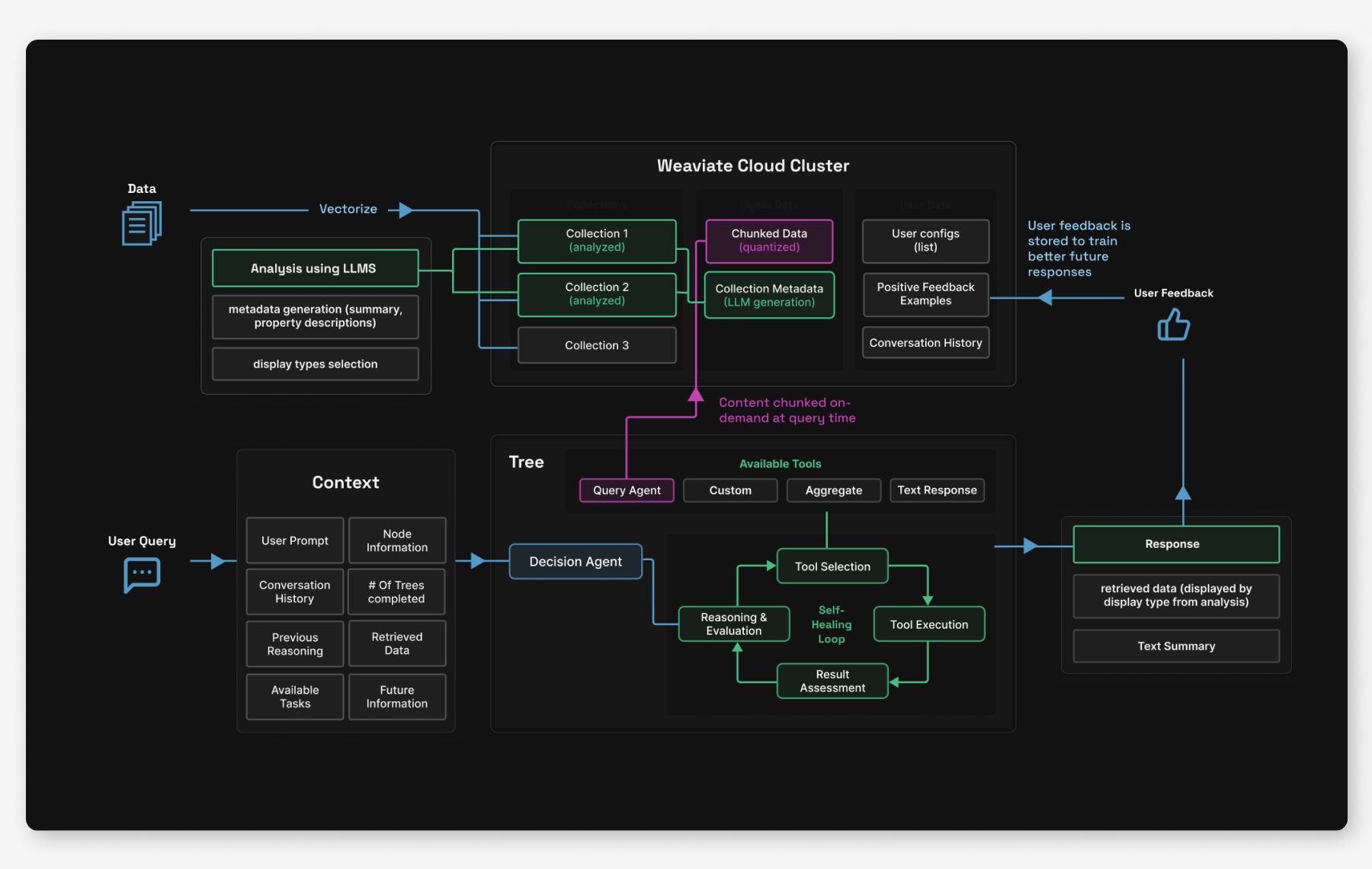Open Positive Feedback Examples
1372x869 pixels.
pos(925,295)
